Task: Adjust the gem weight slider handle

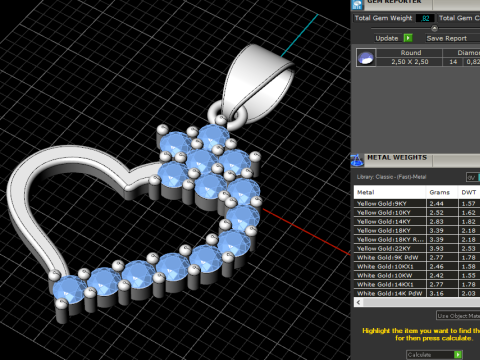Action: click(434, 28)
